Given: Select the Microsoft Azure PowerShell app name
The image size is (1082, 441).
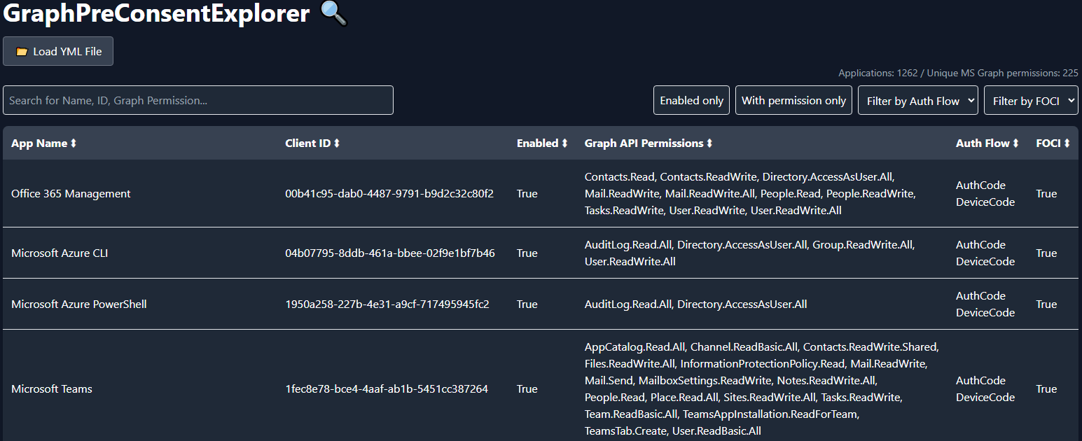Looking at the screenshot, I should click(x=79, y=304).
